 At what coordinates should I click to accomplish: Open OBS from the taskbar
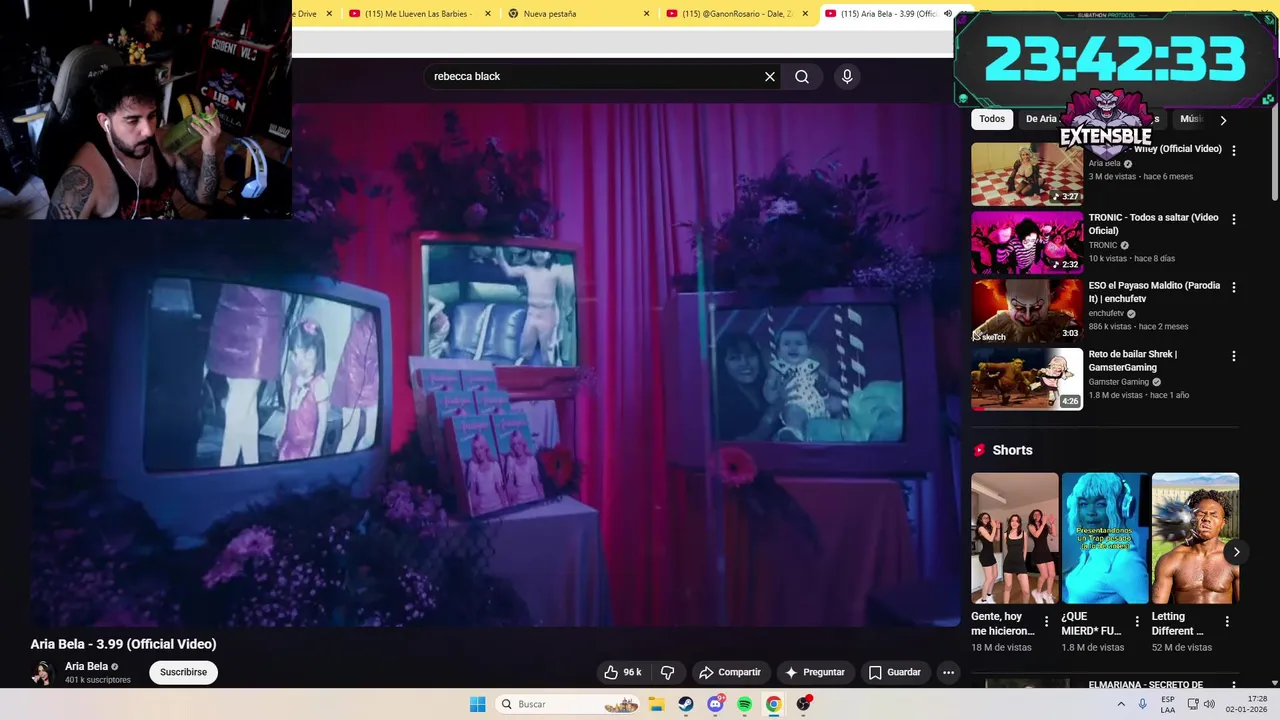[803, 704]
